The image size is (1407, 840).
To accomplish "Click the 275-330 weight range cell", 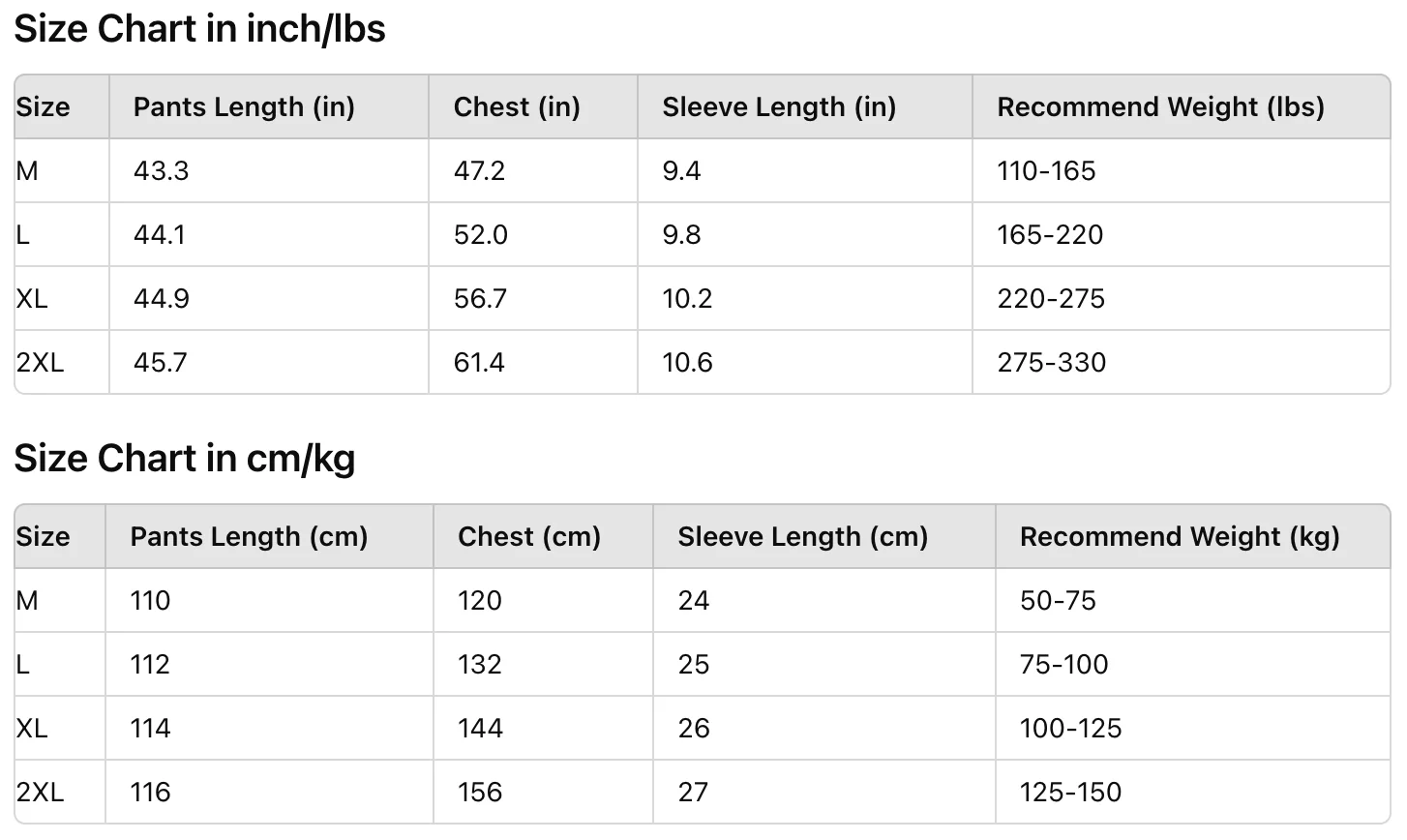I will [x=1051, y=363].
